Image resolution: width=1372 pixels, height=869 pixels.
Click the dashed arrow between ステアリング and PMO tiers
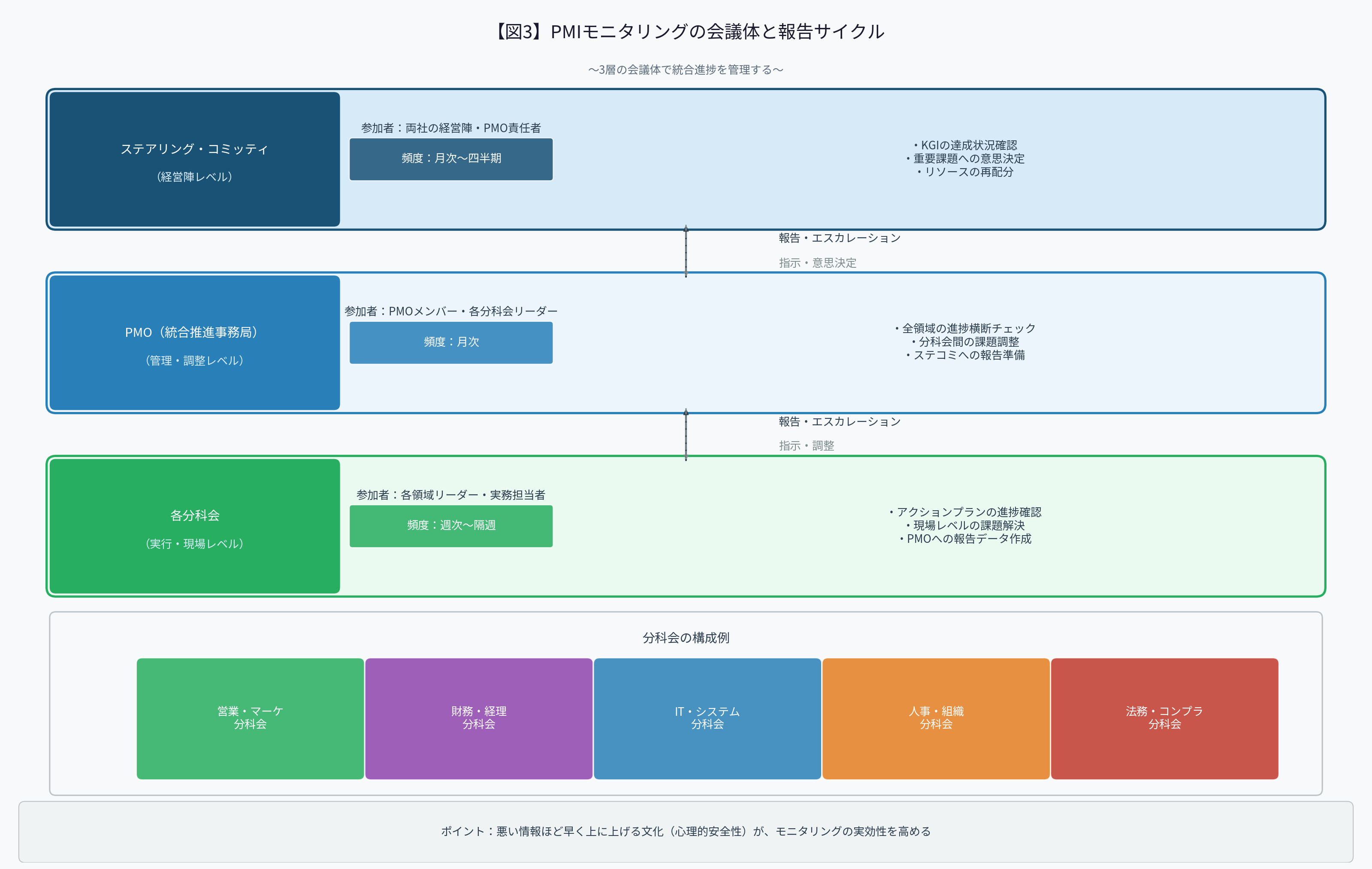[x=686, y=251]
